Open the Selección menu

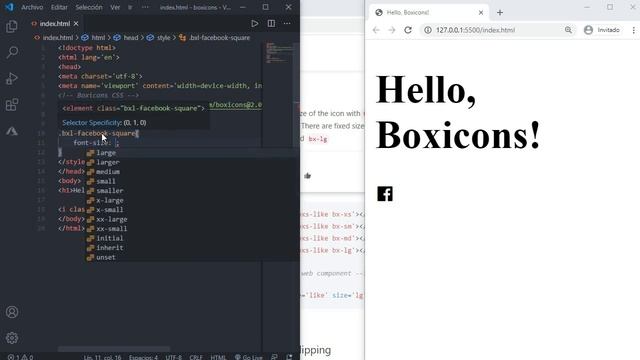pos(89,7)
